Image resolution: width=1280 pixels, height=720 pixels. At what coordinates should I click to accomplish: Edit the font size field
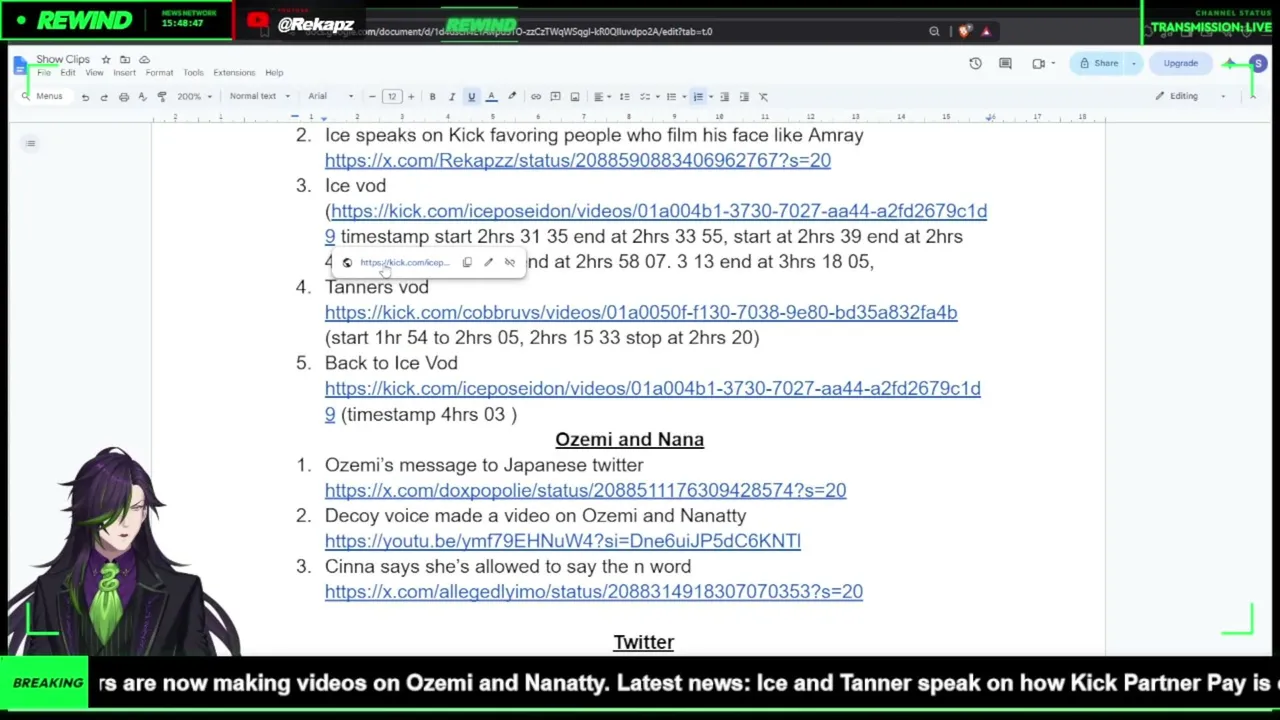tap(391, 97)
